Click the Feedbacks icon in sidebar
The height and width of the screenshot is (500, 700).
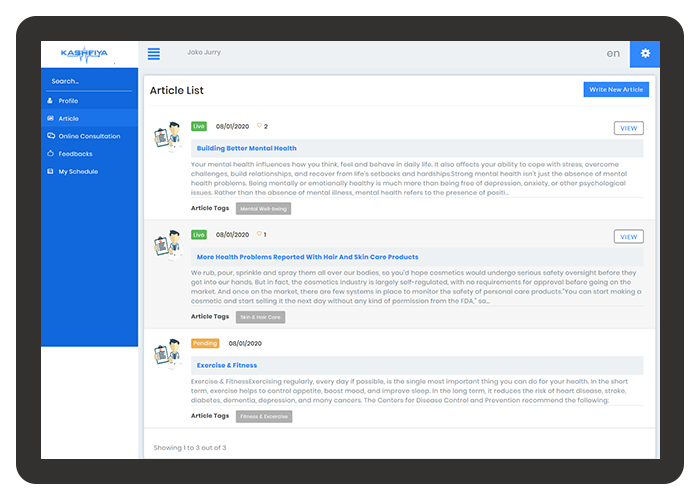pyautogui.click(x=50, y=154)
